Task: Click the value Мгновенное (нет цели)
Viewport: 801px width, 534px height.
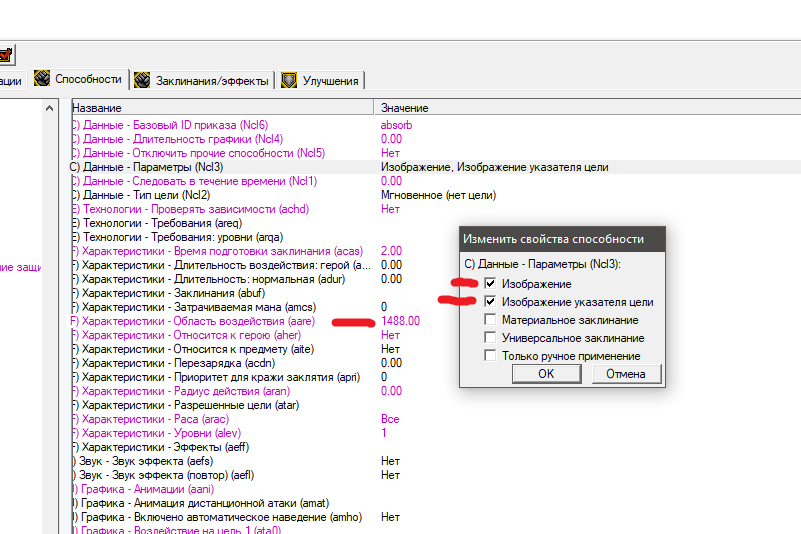Action: (x=439, y=195)
